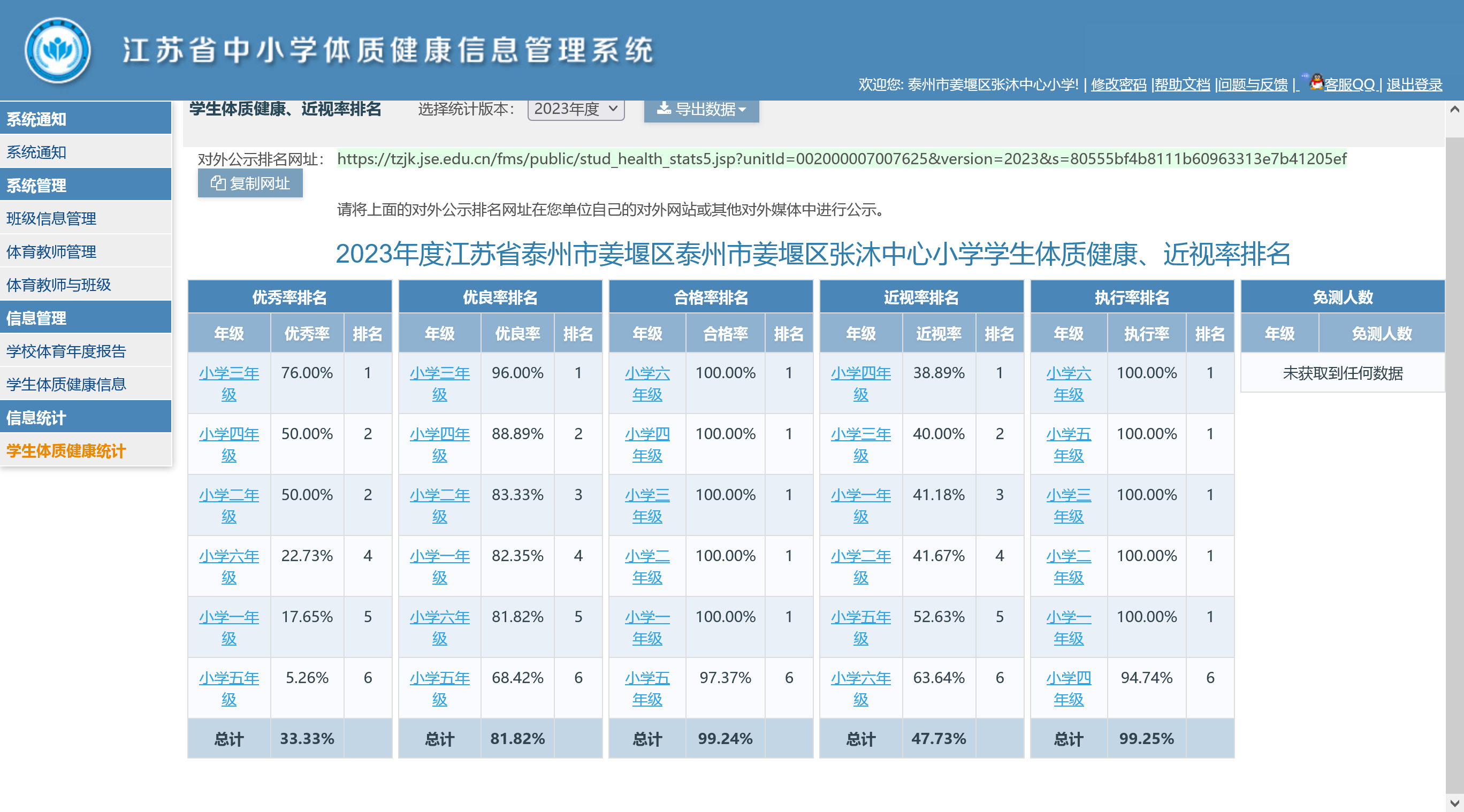Click the 33.33% total excellence rate cell
This screenshot has width=1464, height=812.
307,738
